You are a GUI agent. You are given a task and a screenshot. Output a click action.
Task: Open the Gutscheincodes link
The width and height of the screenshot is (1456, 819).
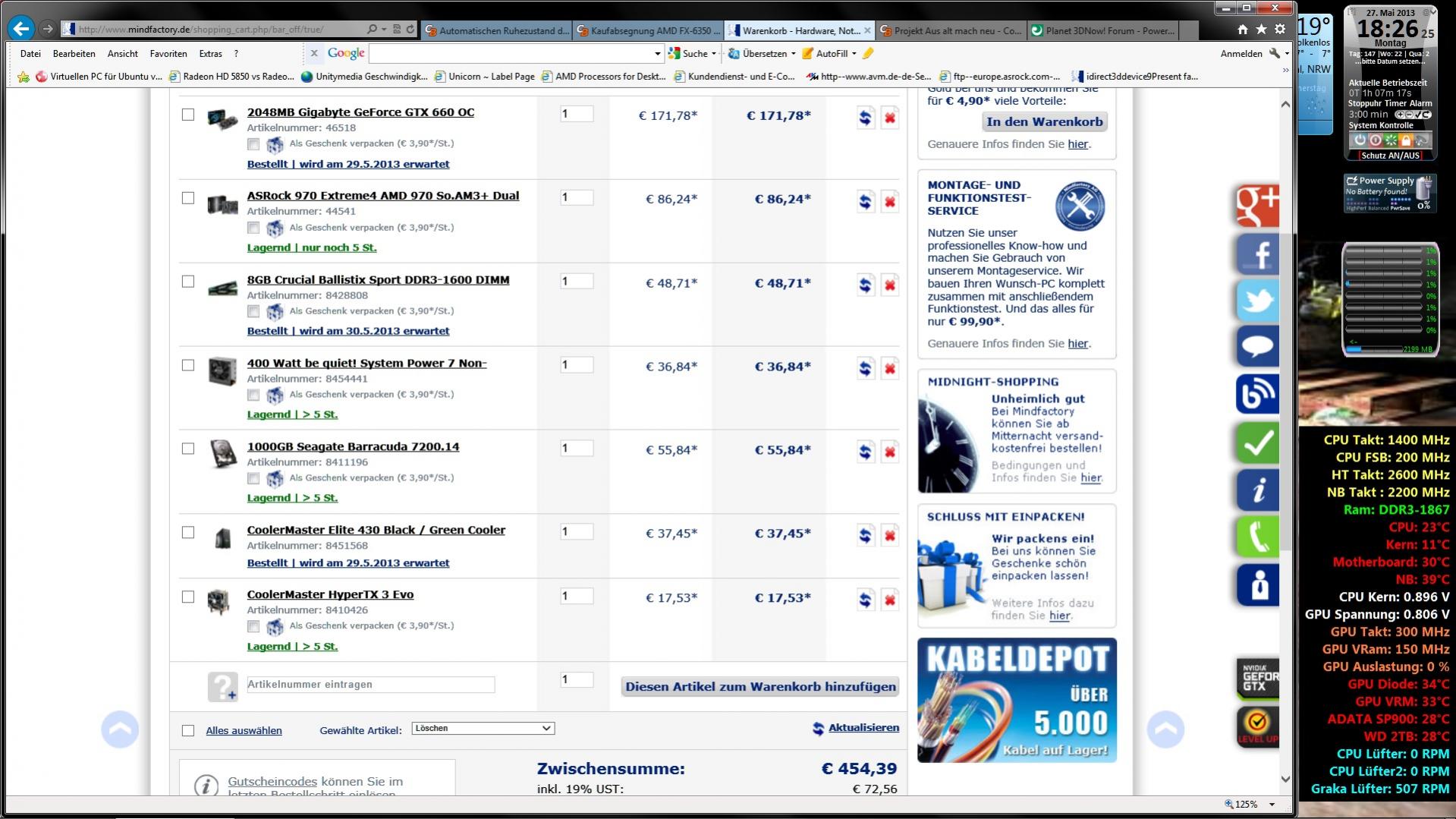(272, 781)
